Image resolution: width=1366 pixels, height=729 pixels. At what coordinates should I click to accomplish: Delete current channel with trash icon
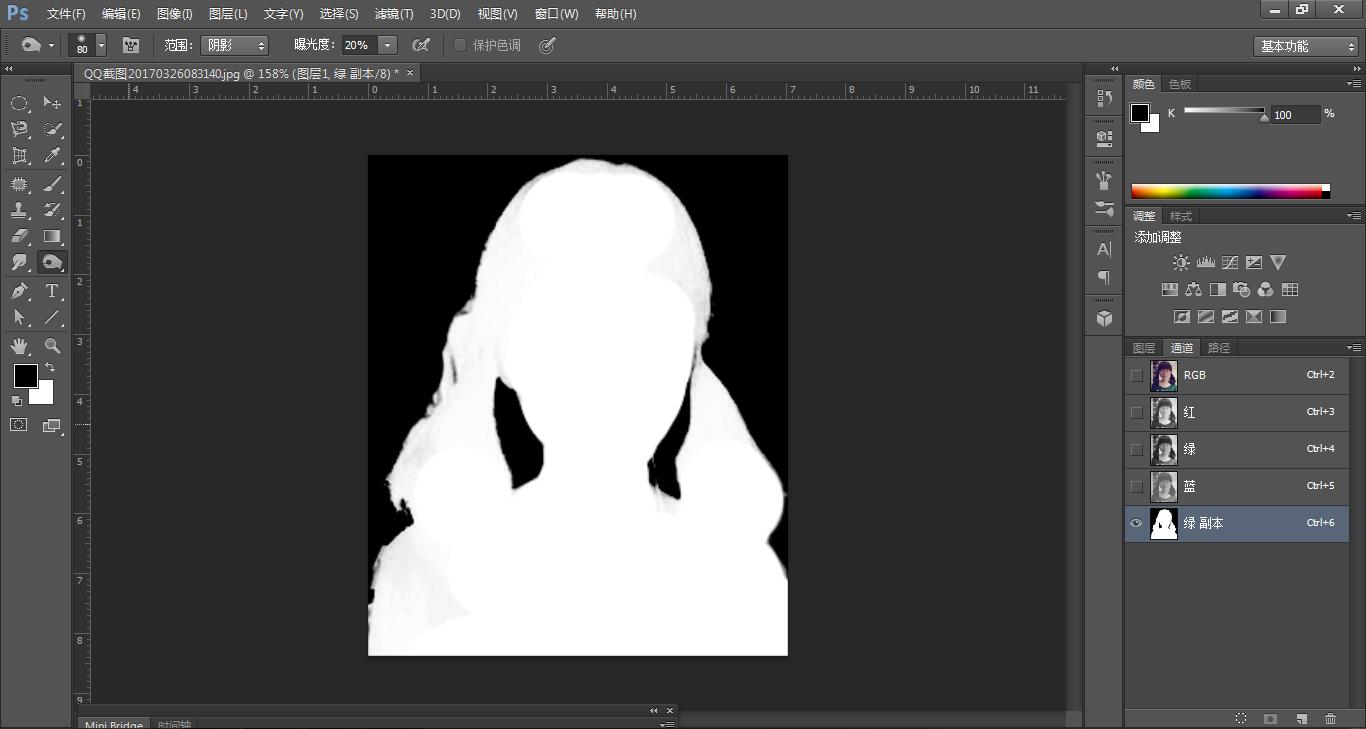(x=1330, y=718)
